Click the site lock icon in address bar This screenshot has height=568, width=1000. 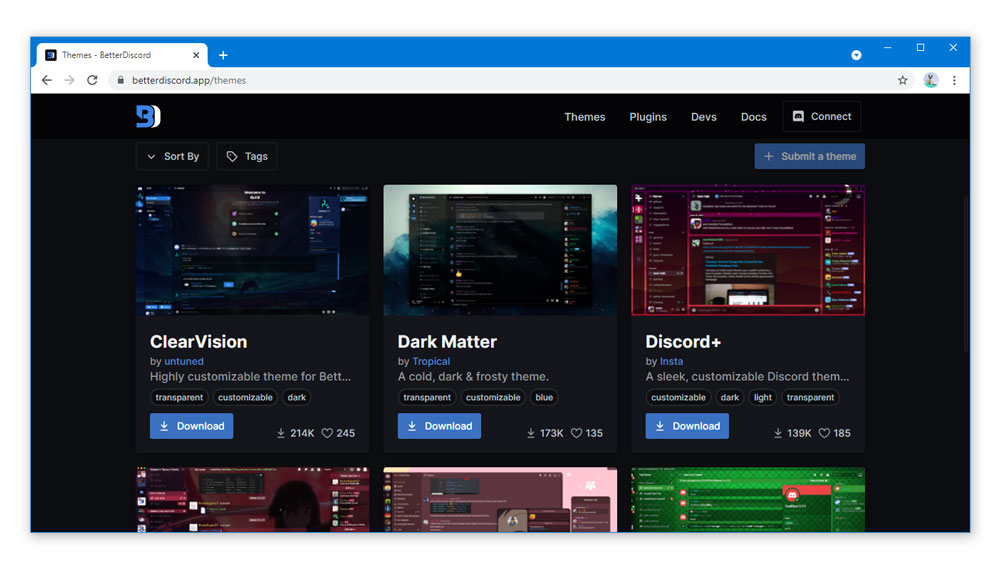121,80
